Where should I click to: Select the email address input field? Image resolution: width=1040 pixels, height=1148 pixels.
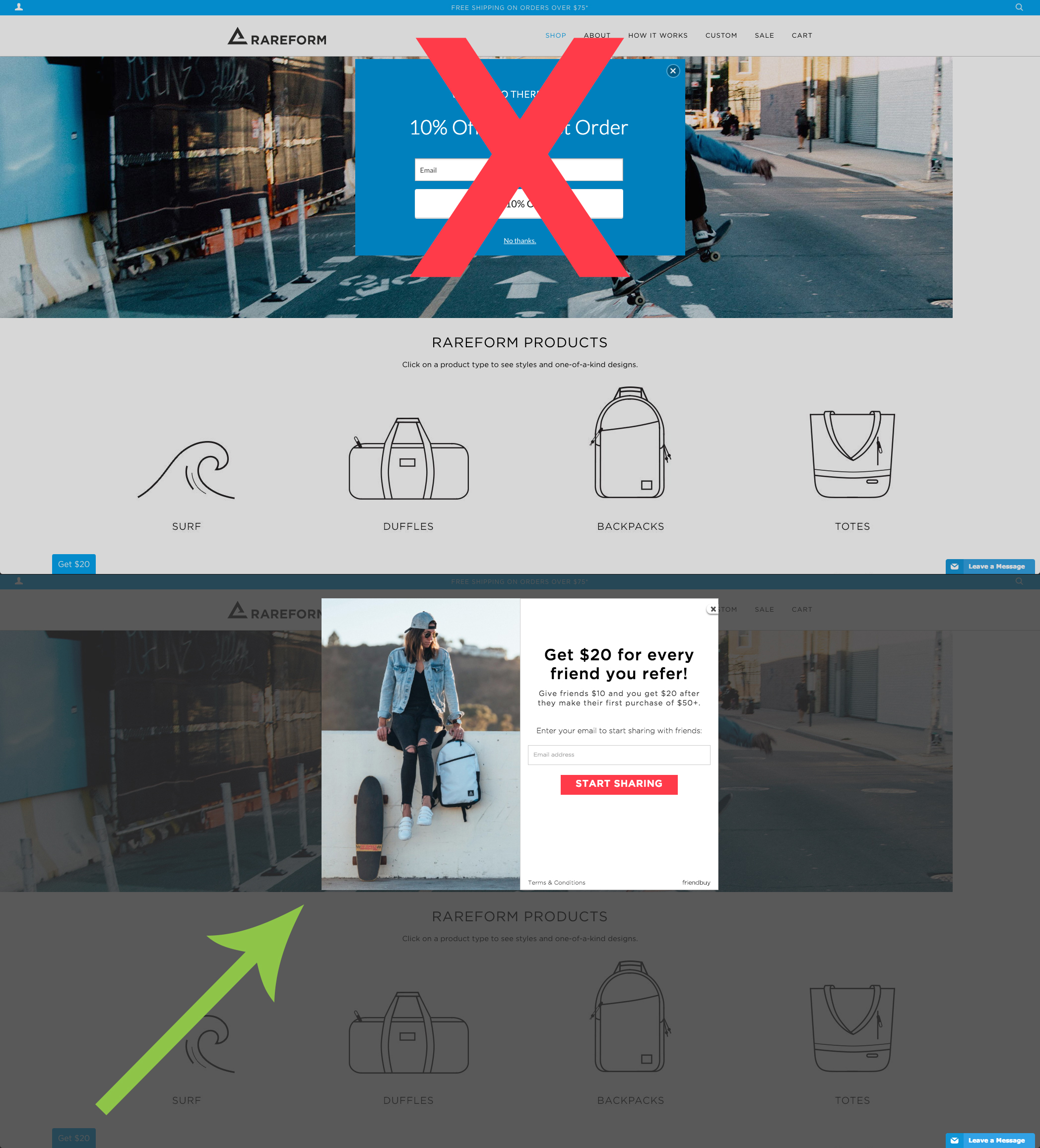click(x=618, y=755)
